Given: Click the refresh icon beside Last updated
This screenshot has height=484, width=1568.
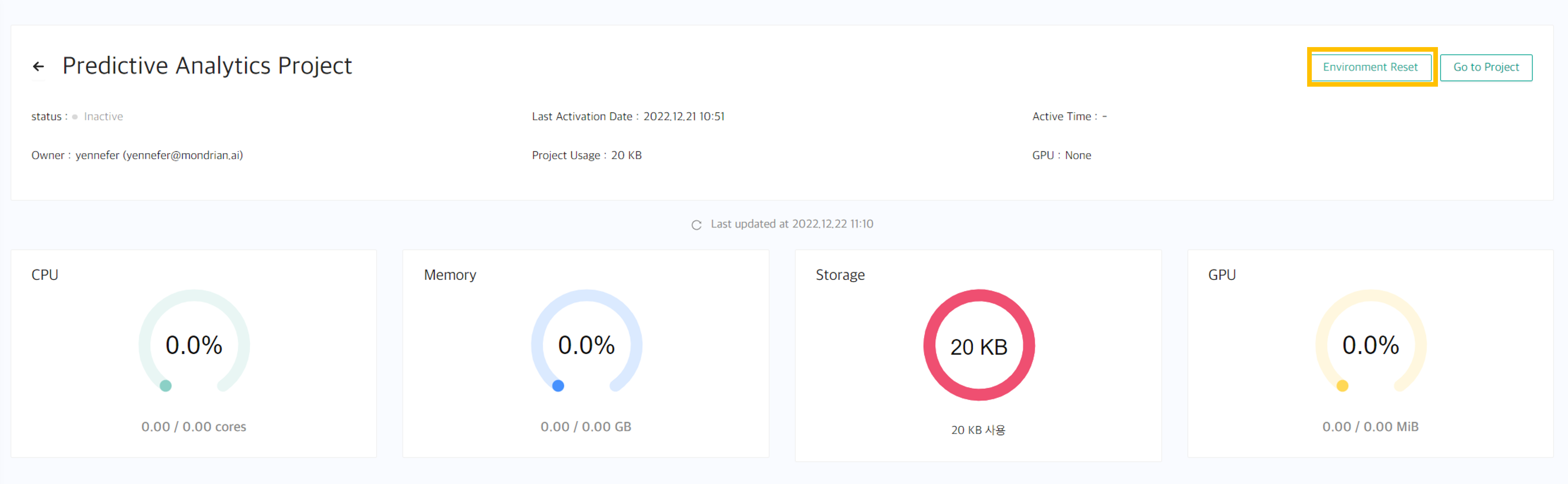Looking at the screenshot, I should [696, 225].
